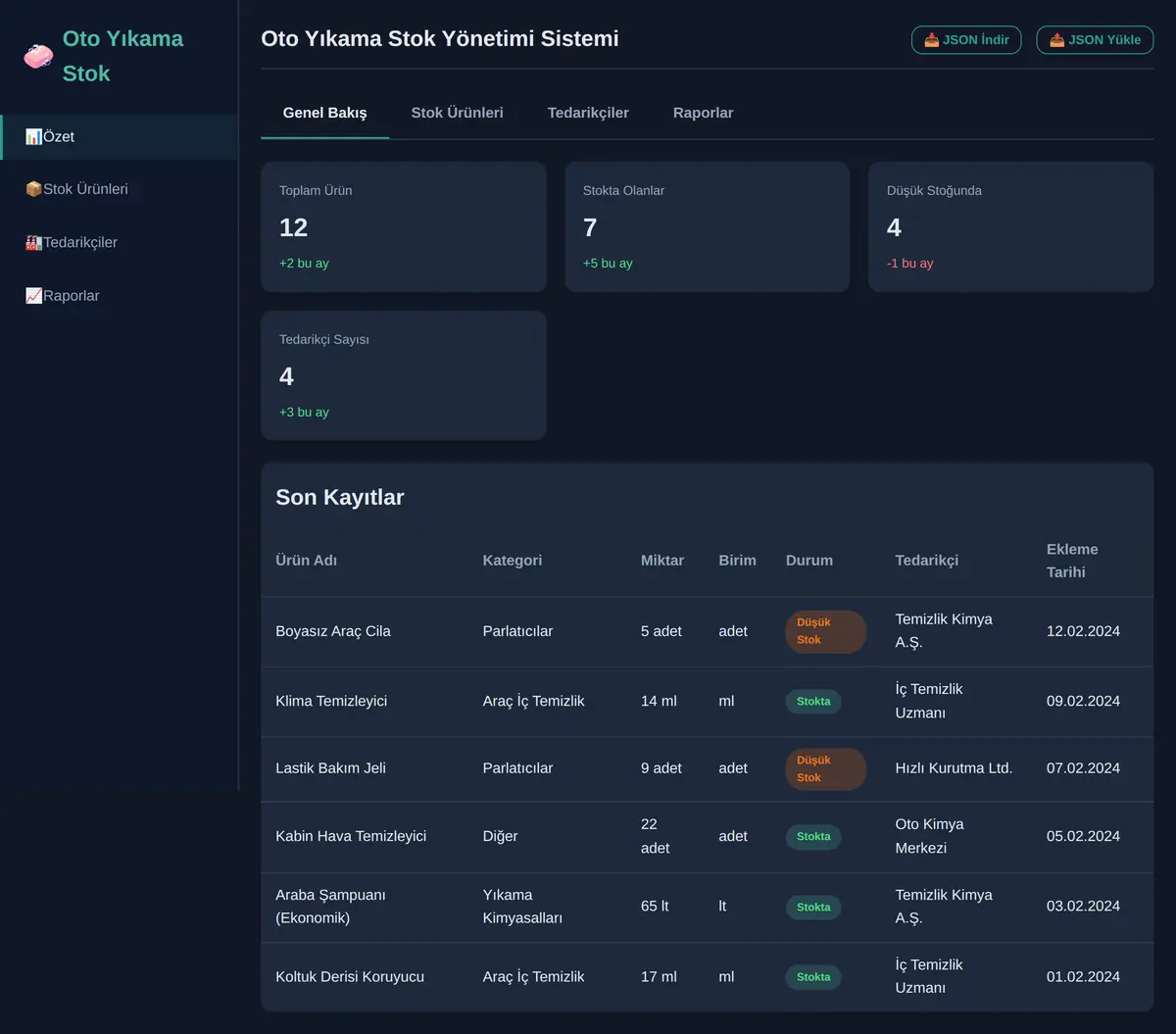Switch to the Genel Bakış tab
Screen dimensions: 1176x1034
pos(325,113)
